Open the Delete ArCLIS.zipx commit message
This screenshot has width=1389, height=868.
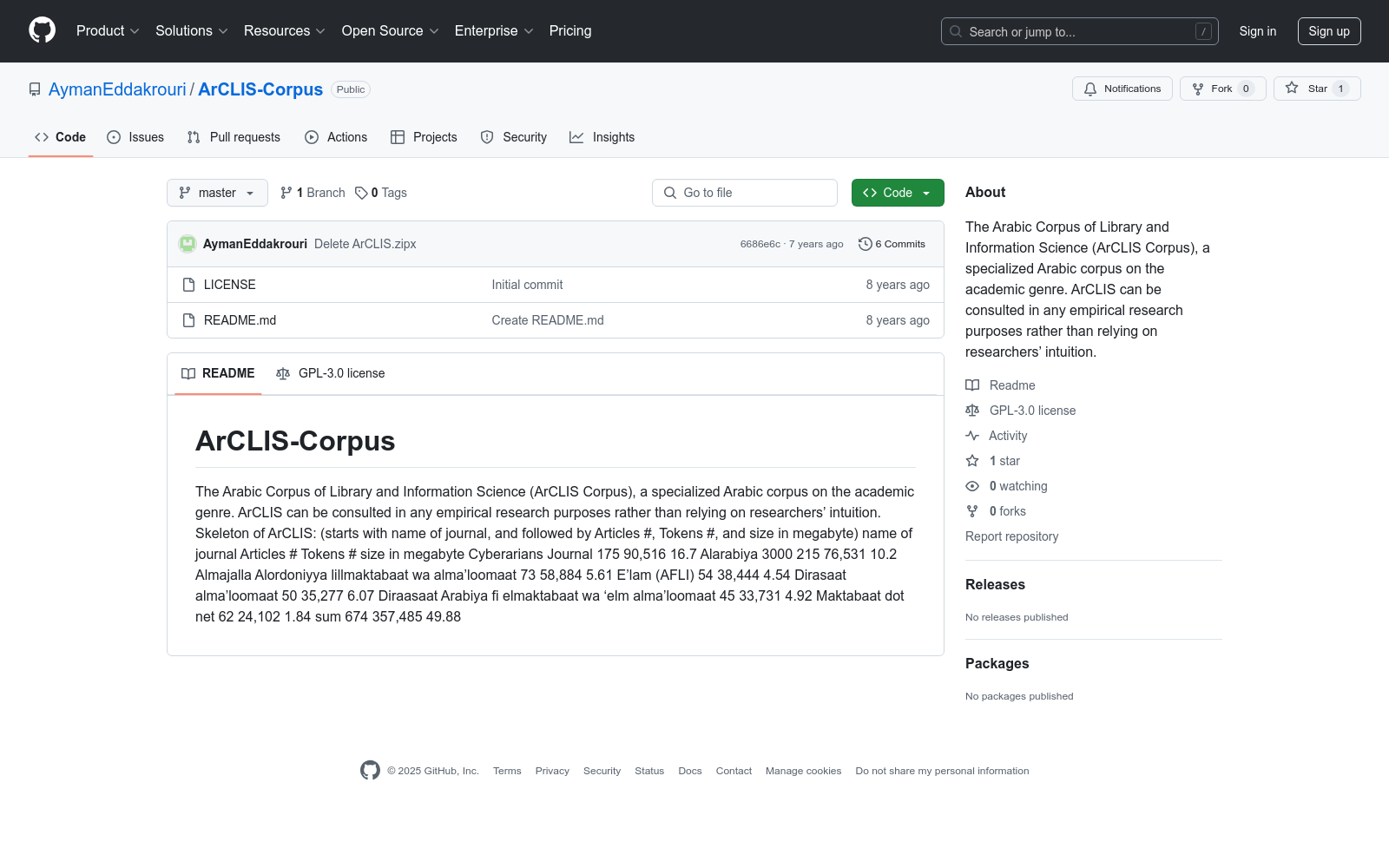point(365,244)
